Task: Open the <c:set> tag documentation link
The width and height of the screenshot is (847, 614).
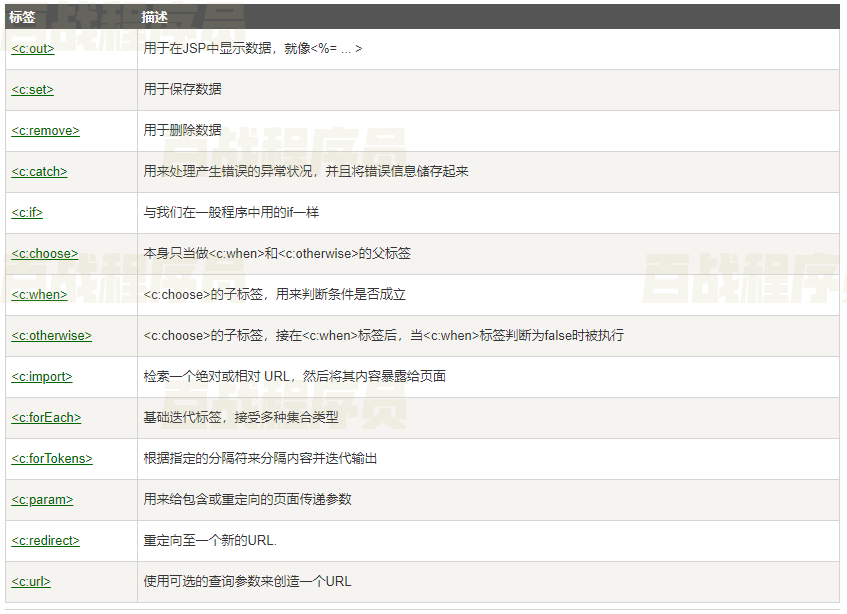Action: [30, 89]
